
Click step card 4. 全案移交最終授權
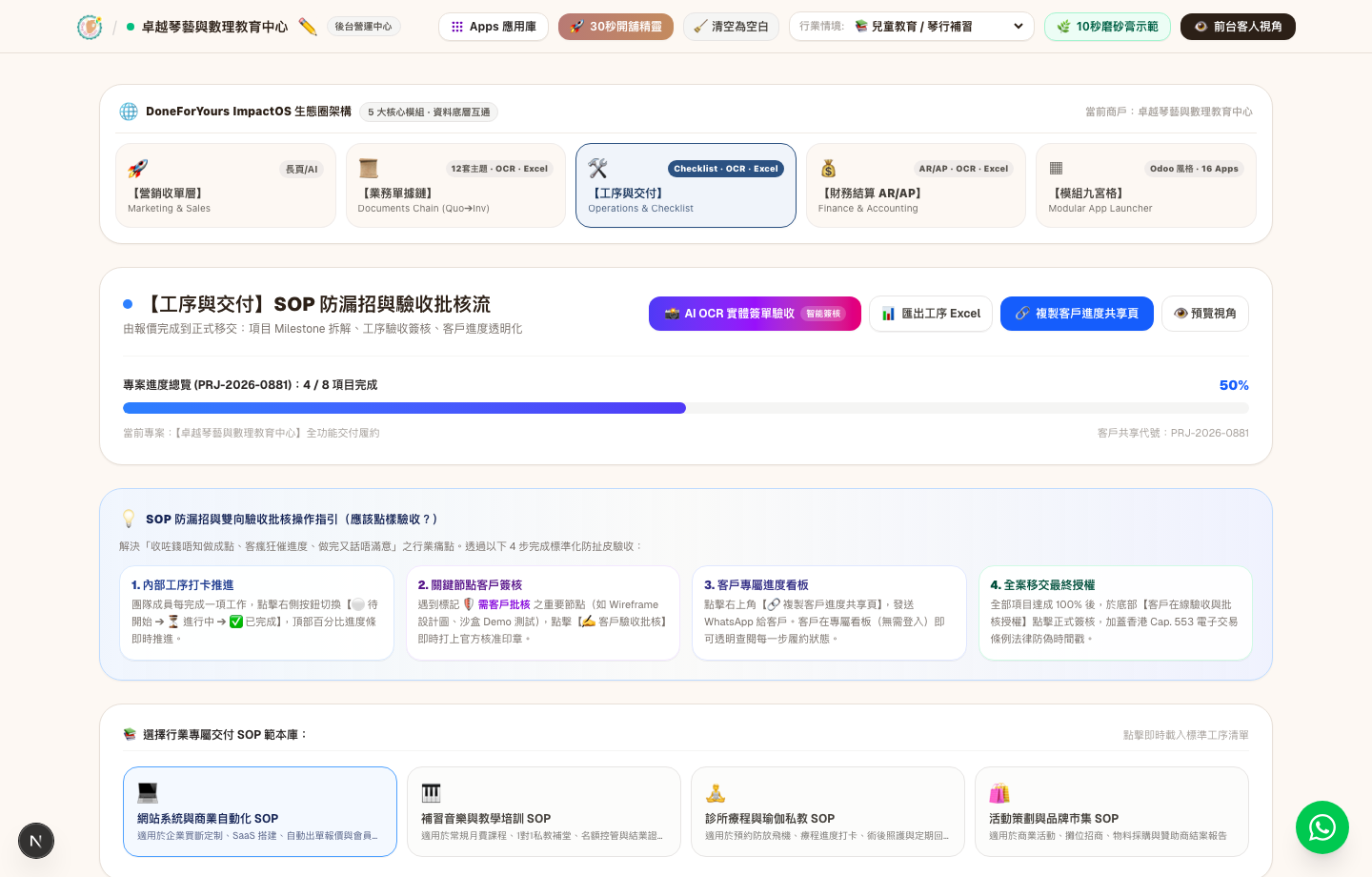click(1116, 613)
